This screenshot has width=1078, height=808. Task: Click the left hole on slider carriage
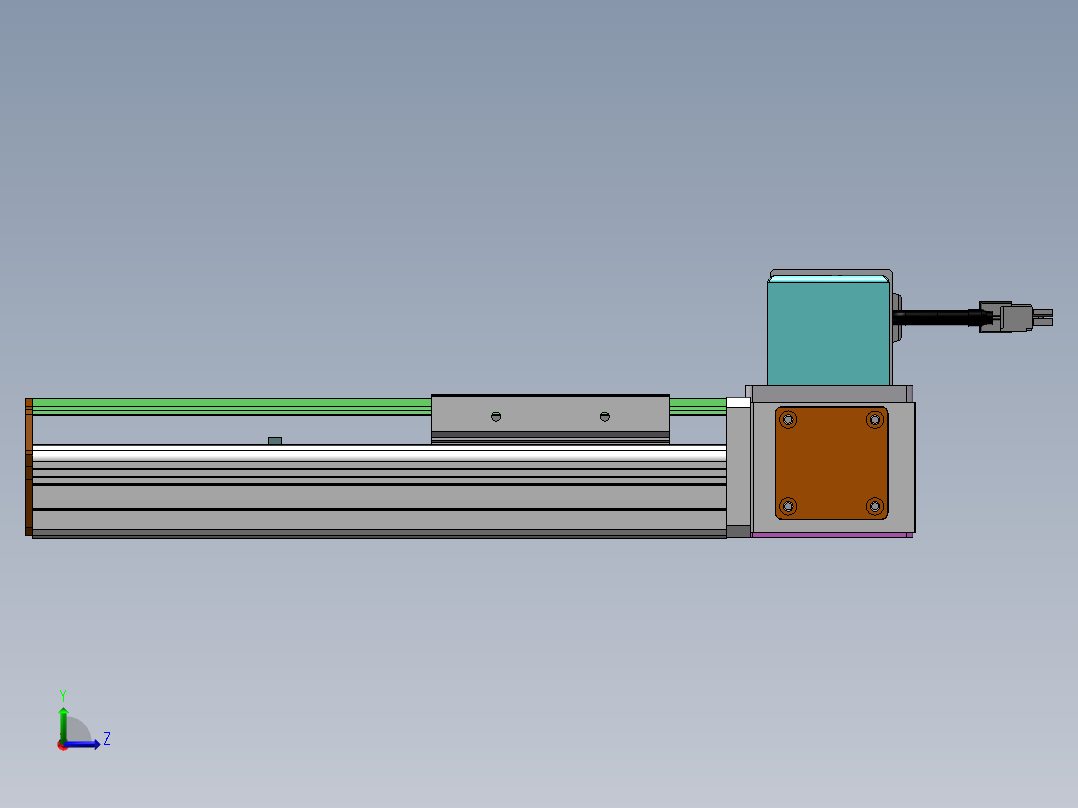pyautogui.click(x=496, y=417)
